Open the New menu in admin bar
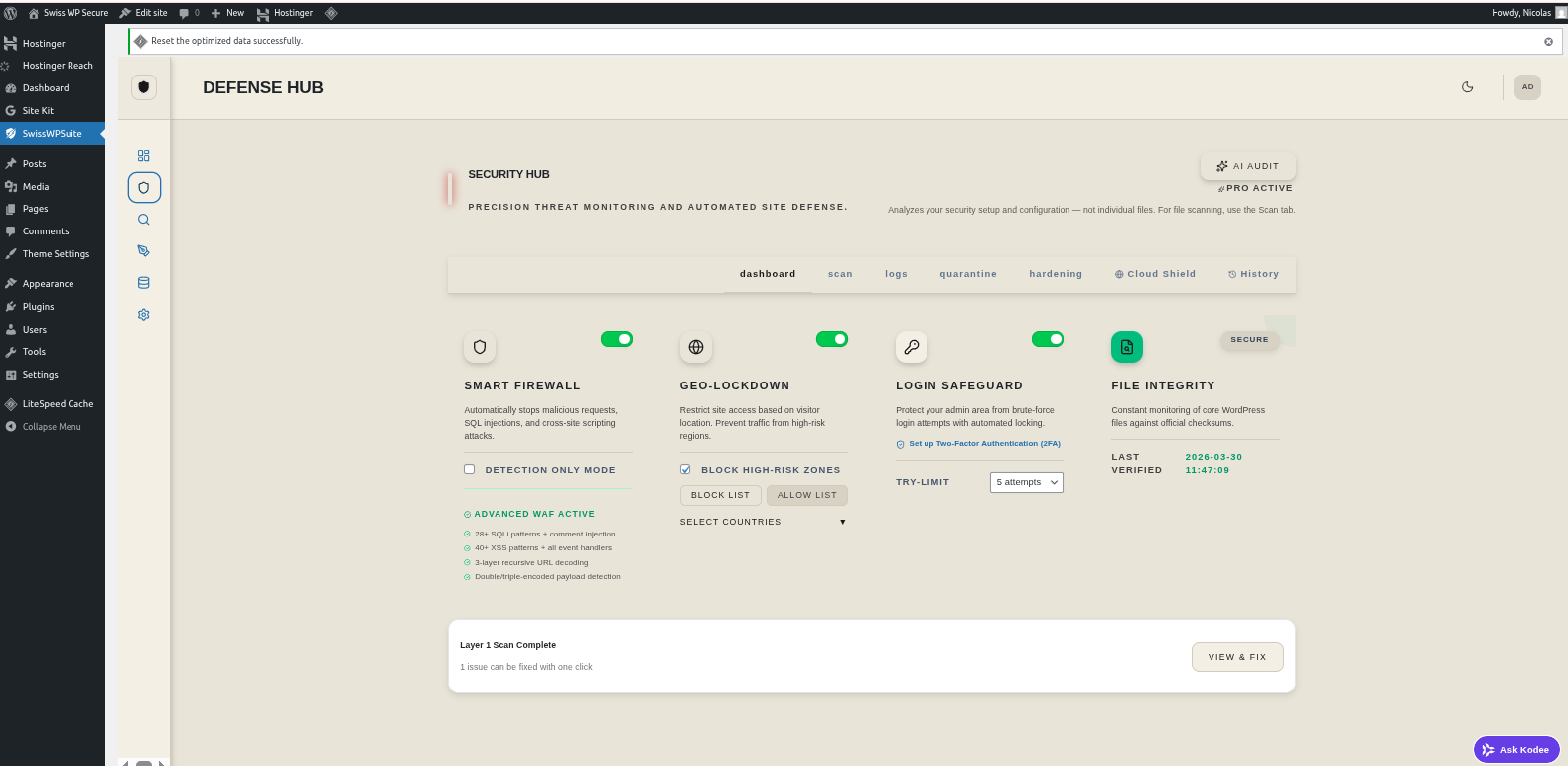The height and width of the screenshot is (766, 1568). coord(227,13)
